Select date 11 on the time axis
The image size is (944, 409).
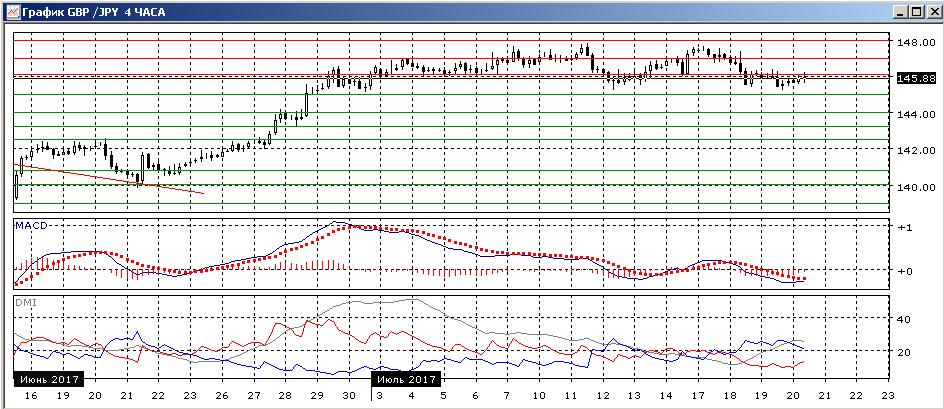pos(570,396)
